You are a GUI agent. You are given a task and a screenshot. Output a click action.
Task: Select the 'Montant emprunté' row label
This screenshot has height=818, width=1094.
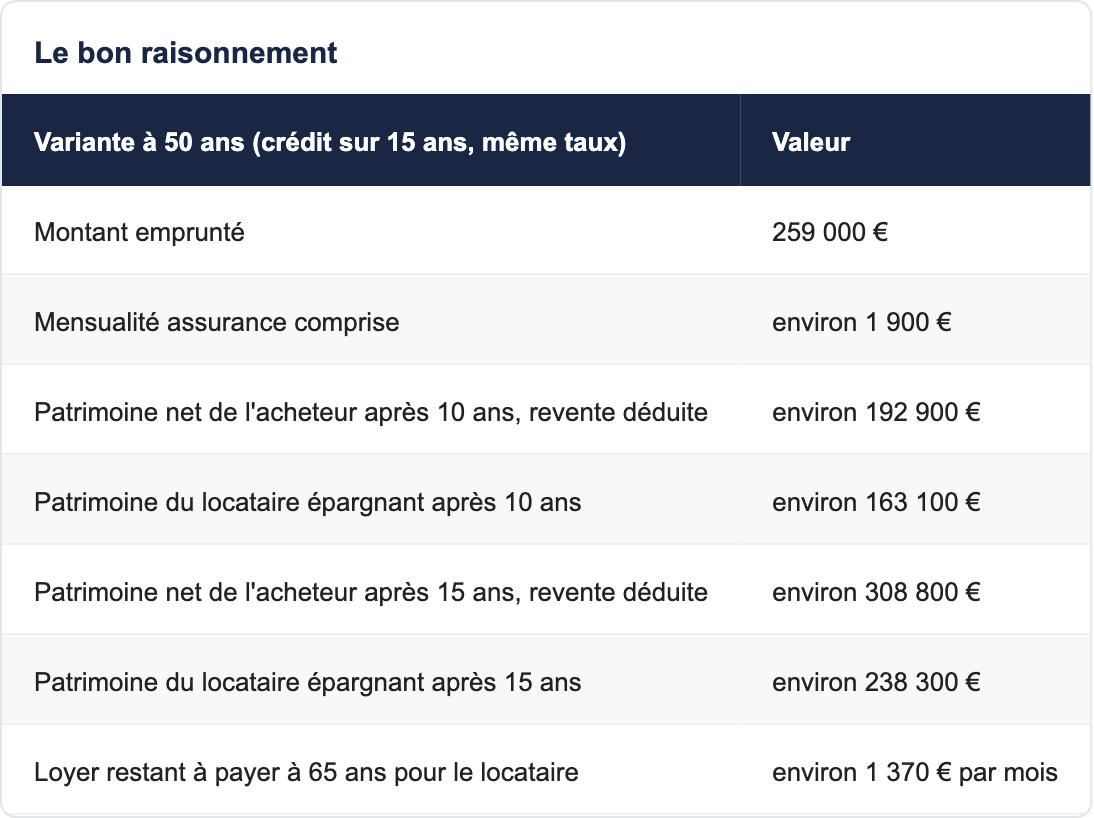(x=140, y=232)
